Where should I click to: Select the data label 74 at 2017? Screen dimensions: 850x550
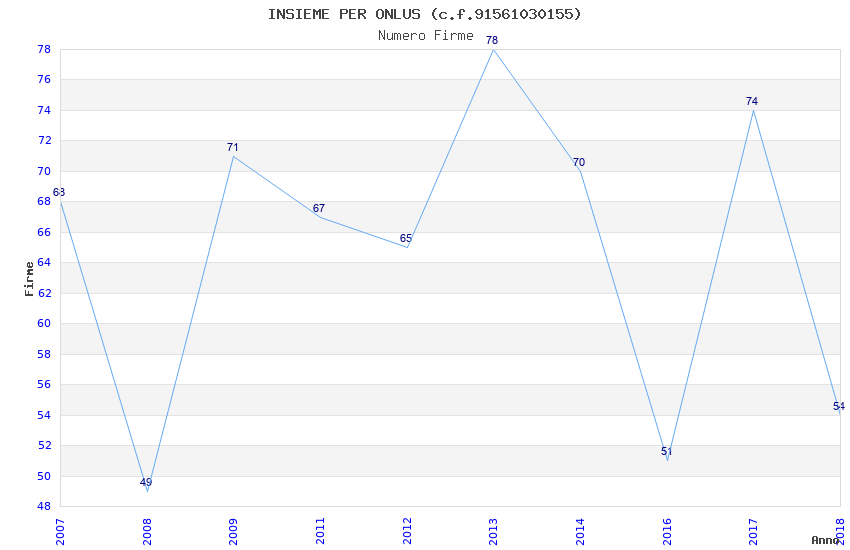point(751,101)
